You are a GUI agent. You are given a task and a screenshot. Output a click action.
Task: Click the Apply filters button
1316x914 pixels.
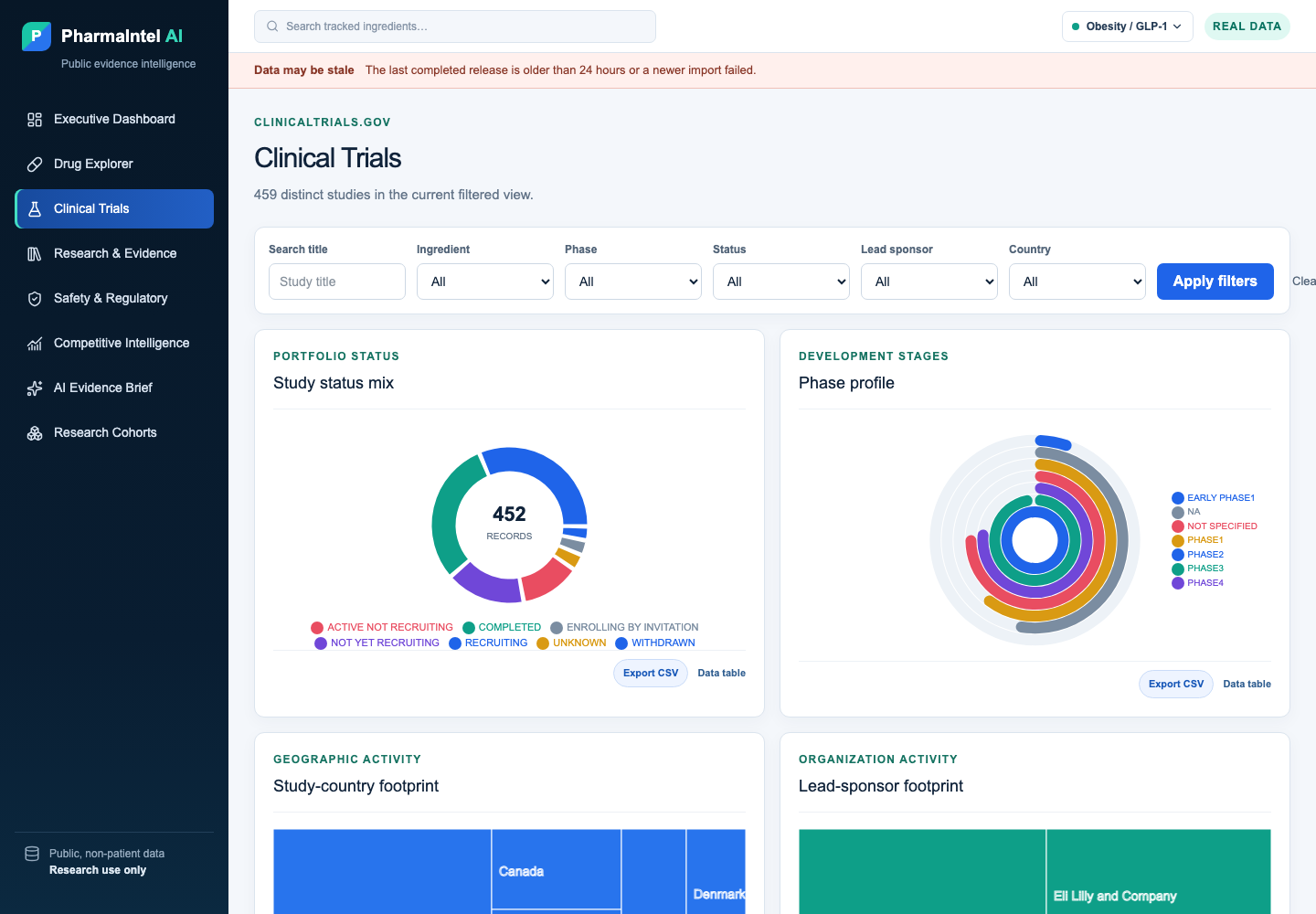pos(1215,282)
